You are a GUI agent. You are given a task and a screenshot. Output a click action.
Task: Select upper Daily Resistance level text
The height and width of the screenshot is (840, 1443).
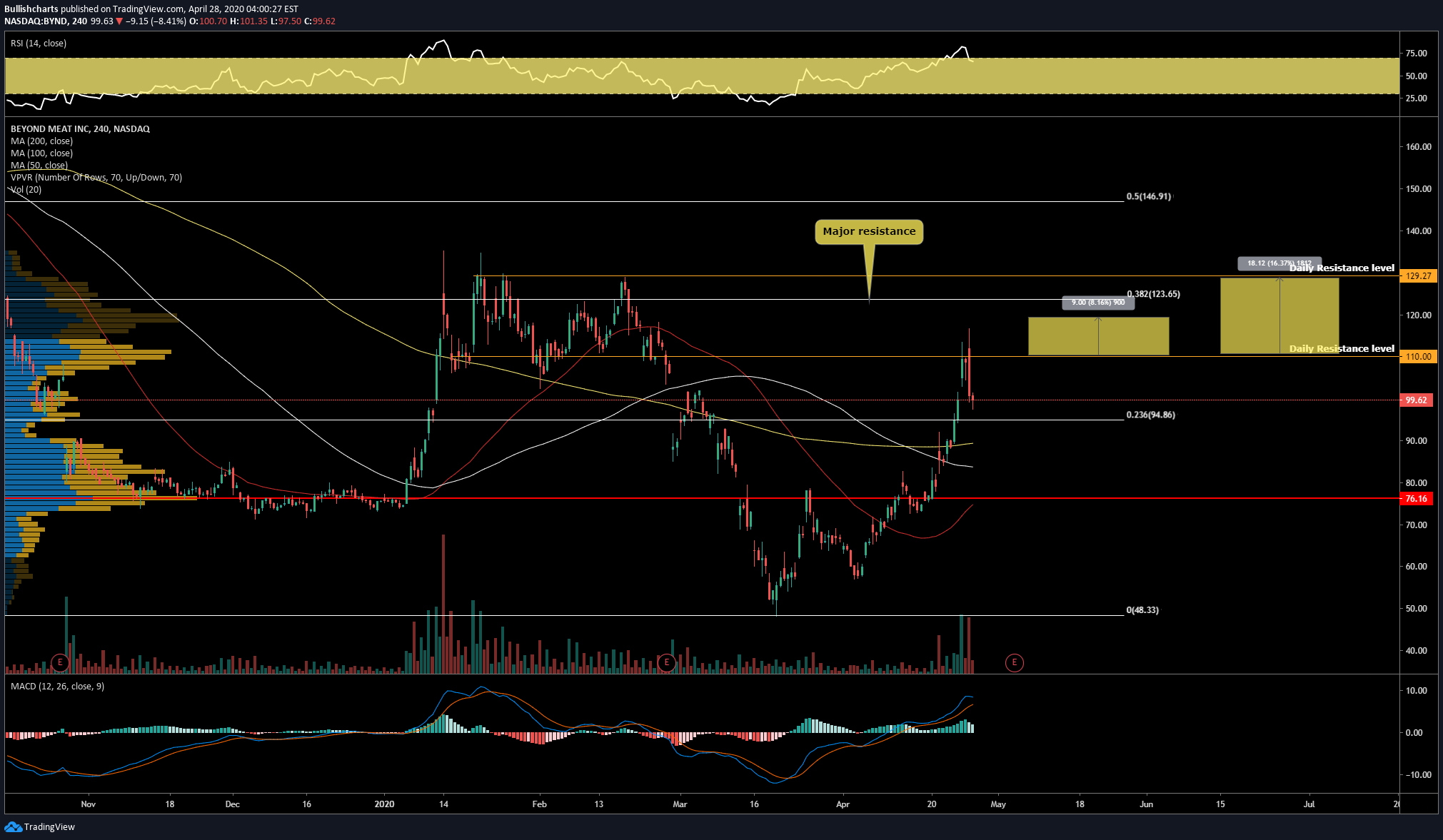click(1342, 268)
